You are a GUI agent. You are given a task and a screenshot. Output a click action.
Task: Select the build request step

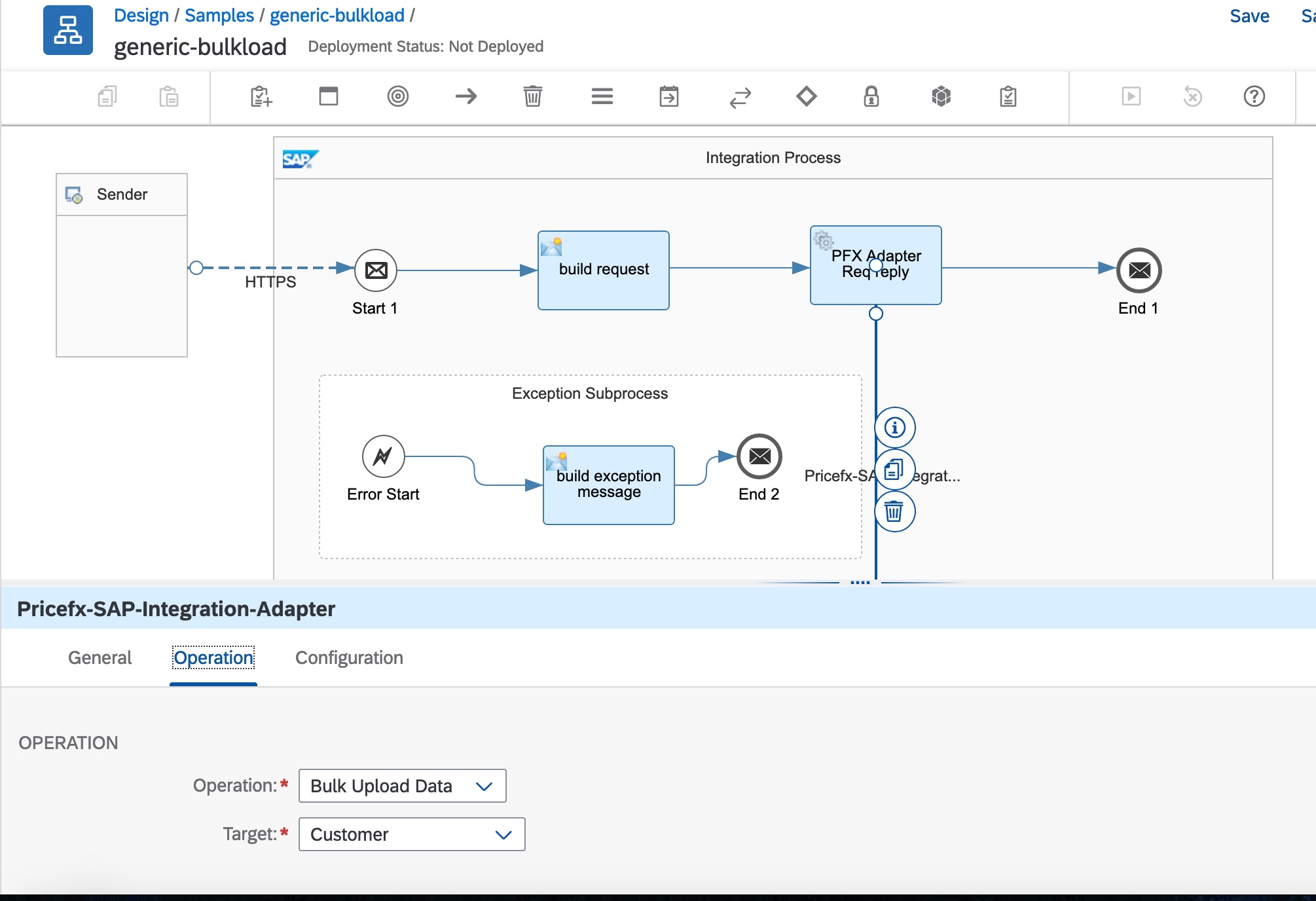[603, 270]
